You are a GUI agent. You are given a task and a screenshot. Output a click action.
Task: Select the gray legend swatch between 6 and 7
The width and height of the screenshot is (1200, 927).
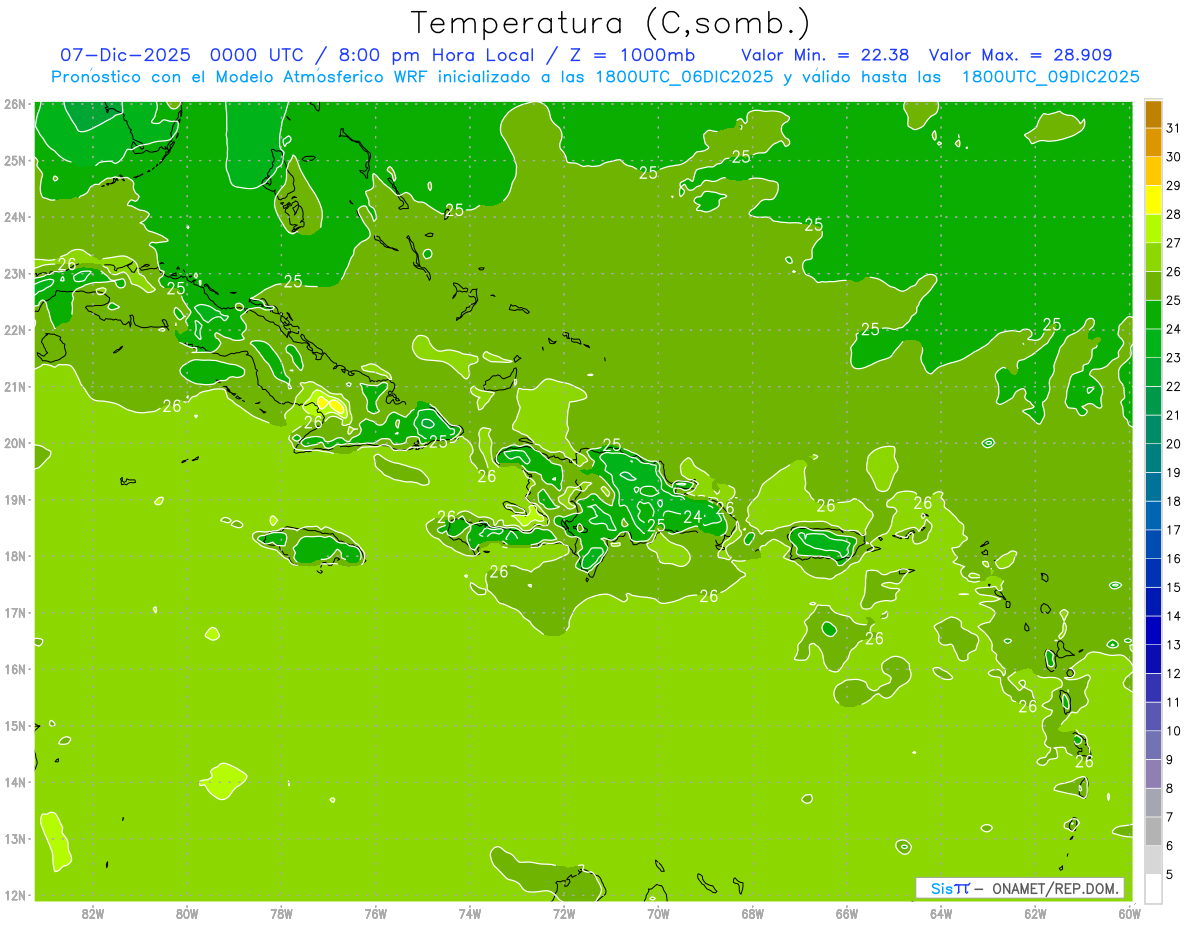coord(1153,831)
